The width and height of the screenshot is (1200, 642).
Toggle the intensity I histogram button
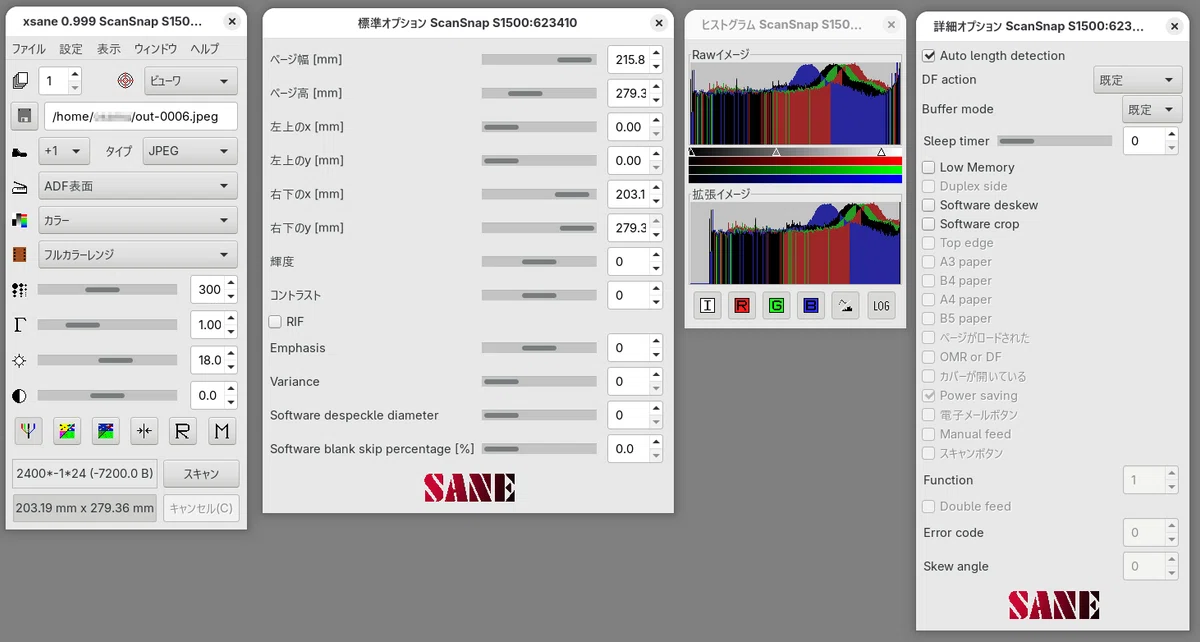[x=708, y=306]
